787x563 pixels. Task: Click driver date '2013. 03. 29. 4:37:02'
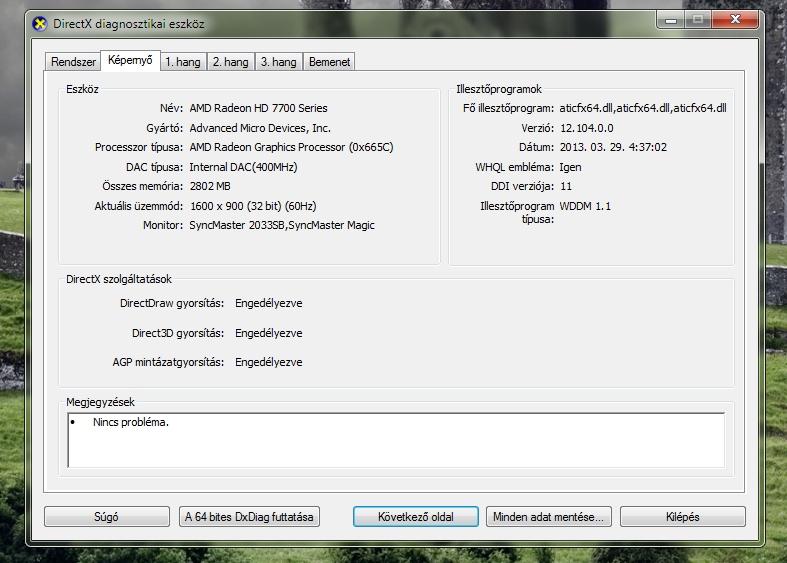coord(613,147)
